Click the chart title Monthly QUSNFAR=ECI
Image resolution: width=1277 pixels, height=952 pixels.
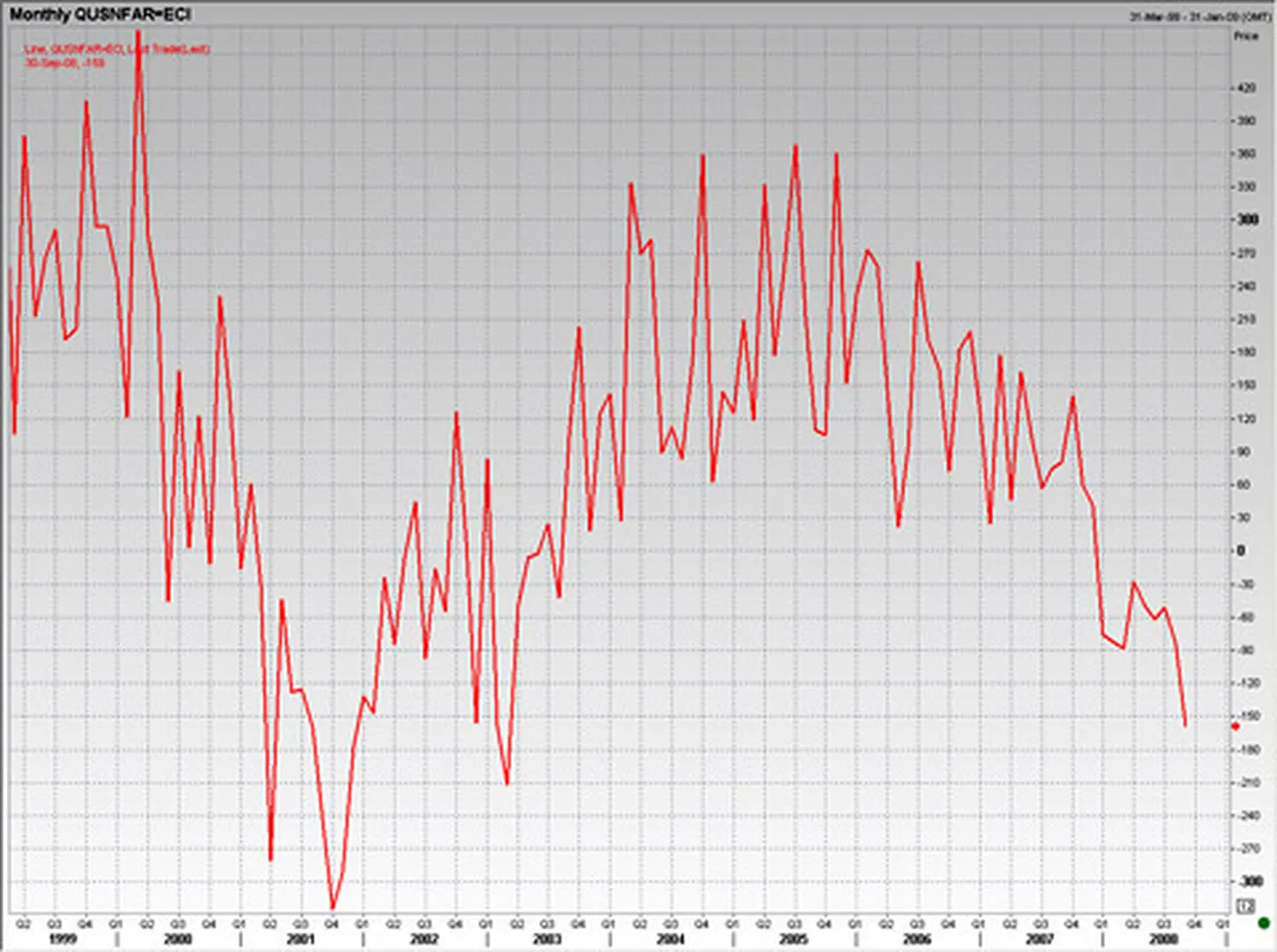(100, 14)
